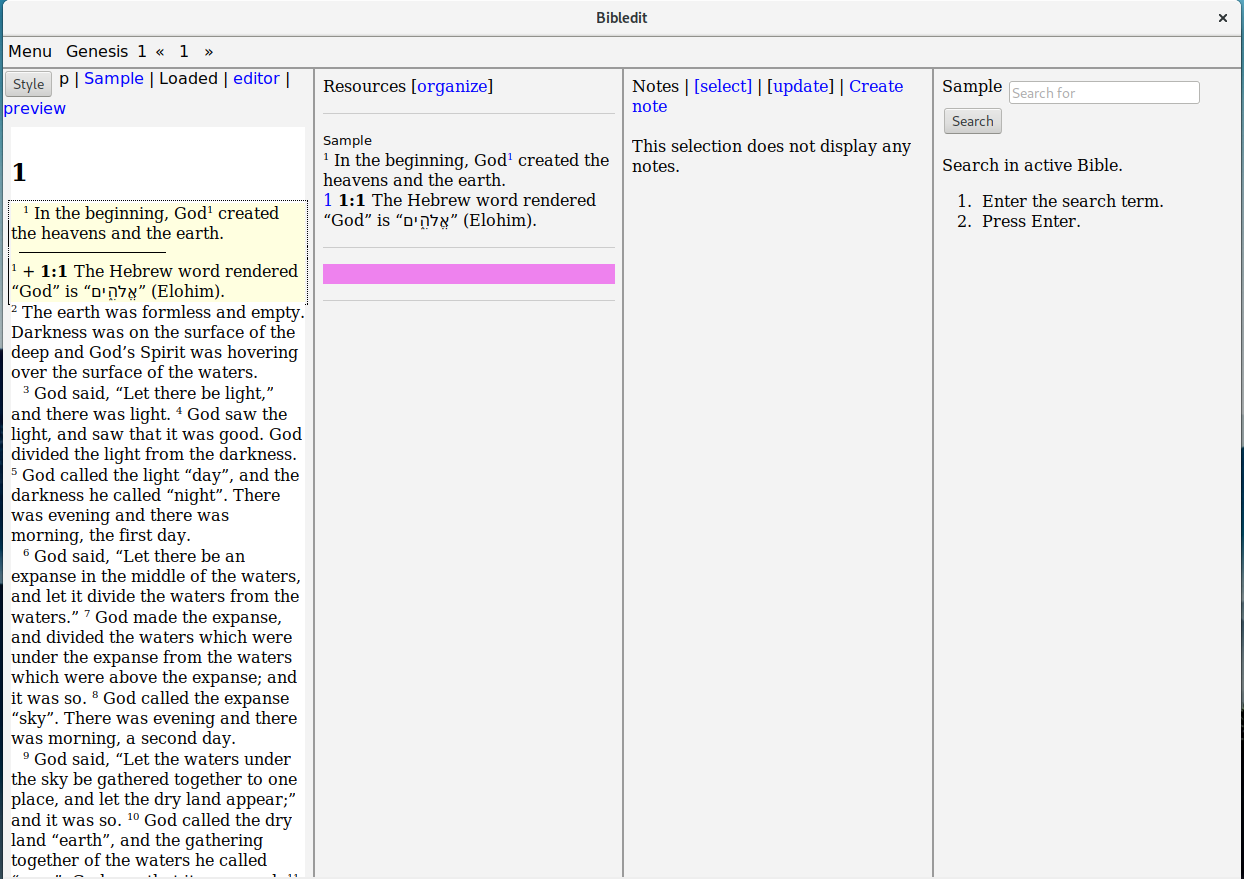Close the Bibledit window
This screenshot has height=879, width=1244.
click(1222, 18)
